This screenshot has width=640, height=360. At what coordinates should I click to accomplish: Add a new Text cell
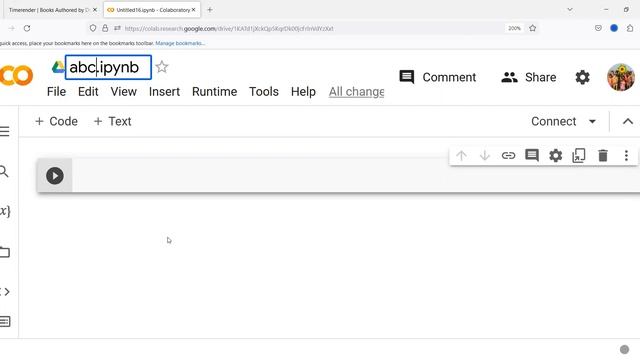tap(113, 121)
